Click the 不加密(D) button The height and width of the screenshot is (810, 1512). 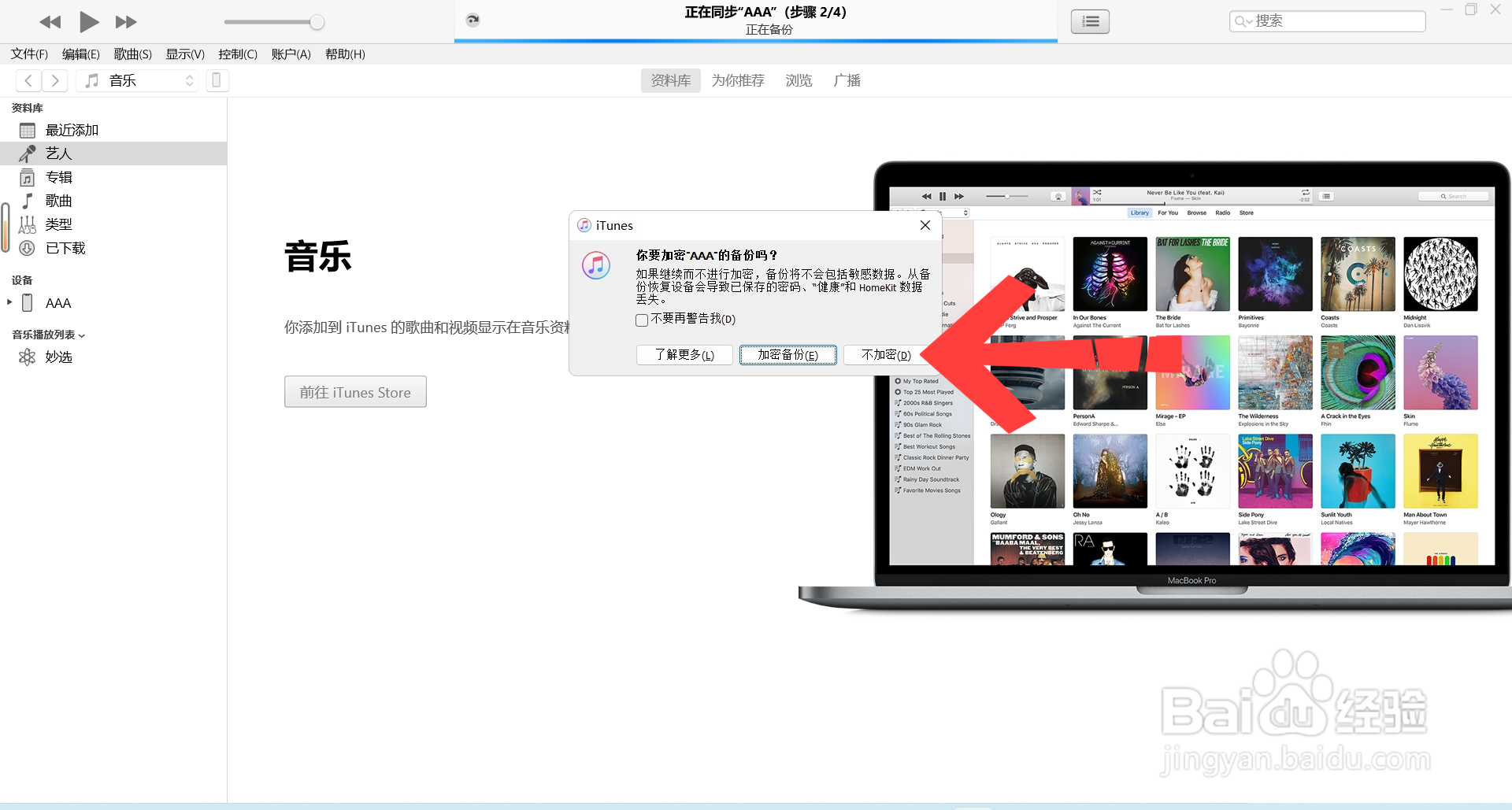[887, 355]
